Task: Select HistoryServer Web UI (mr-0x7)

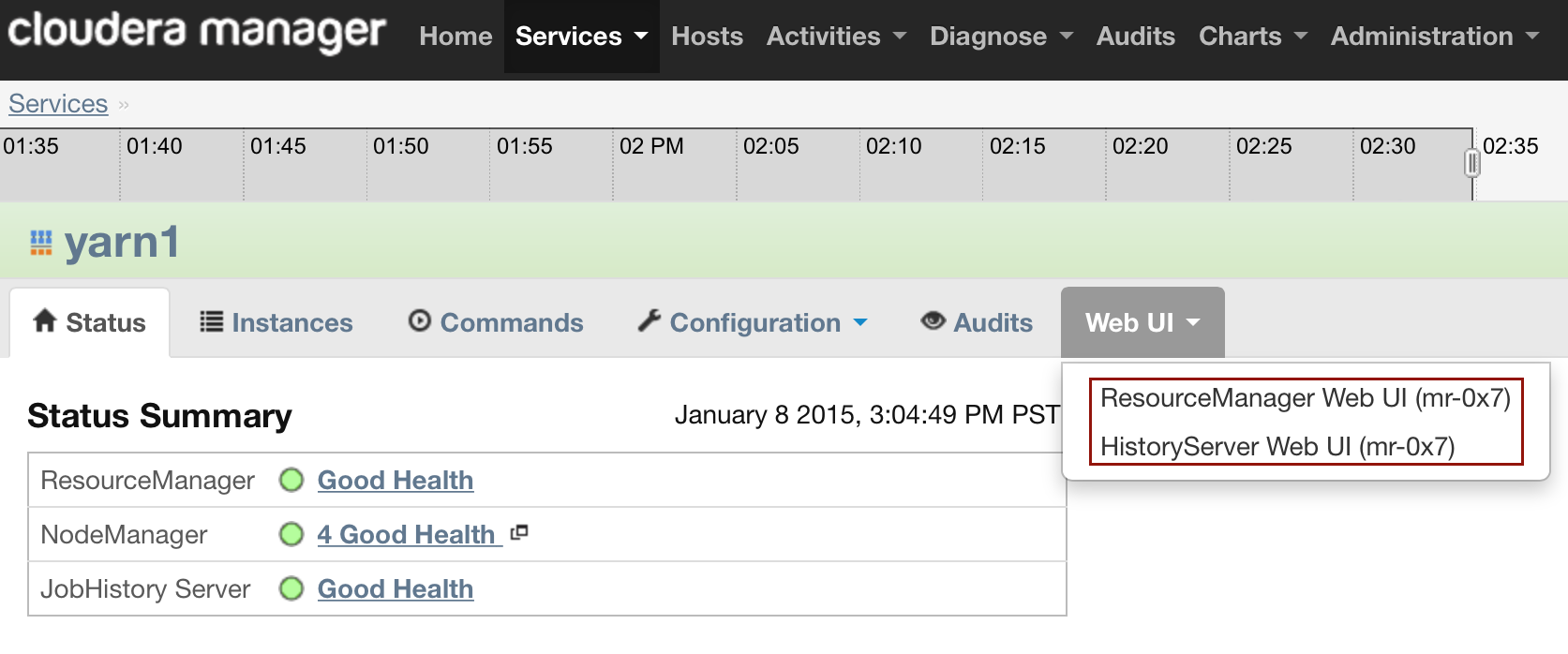Action: point(1277,447)
